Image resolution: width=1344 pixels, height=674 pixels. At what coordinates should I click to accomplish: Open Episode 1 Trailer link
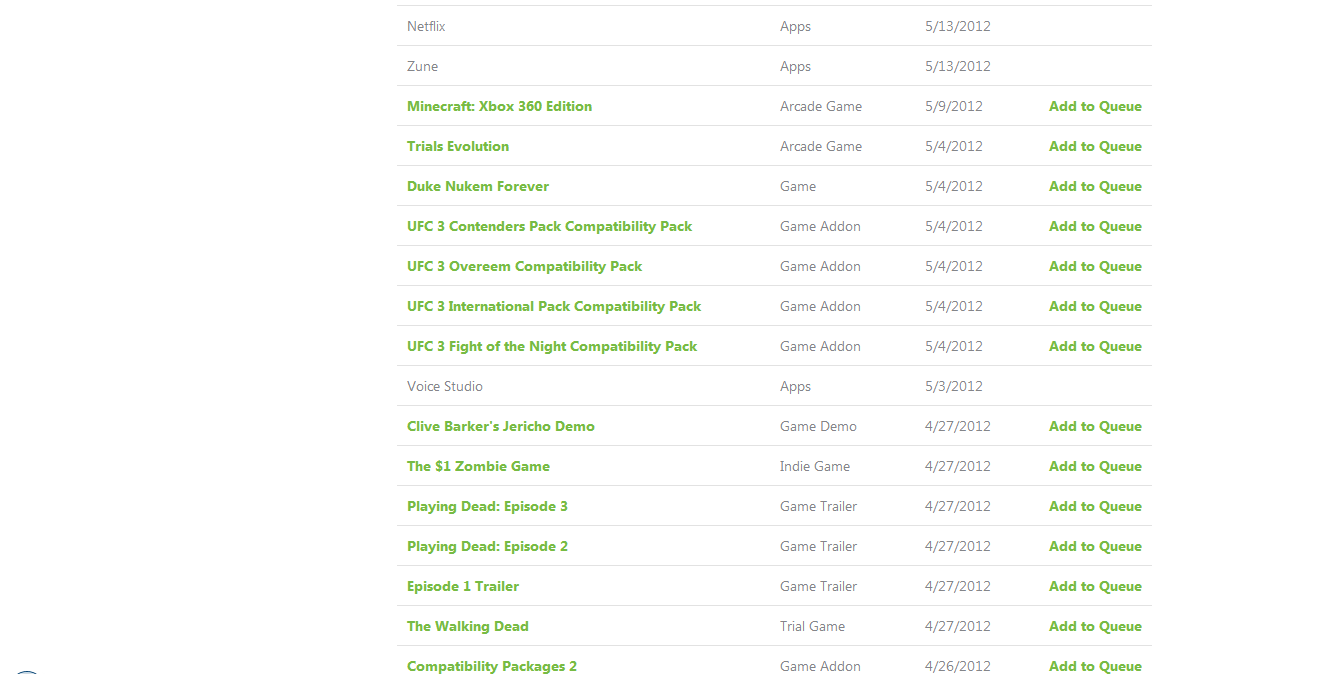tap(463, 586)
